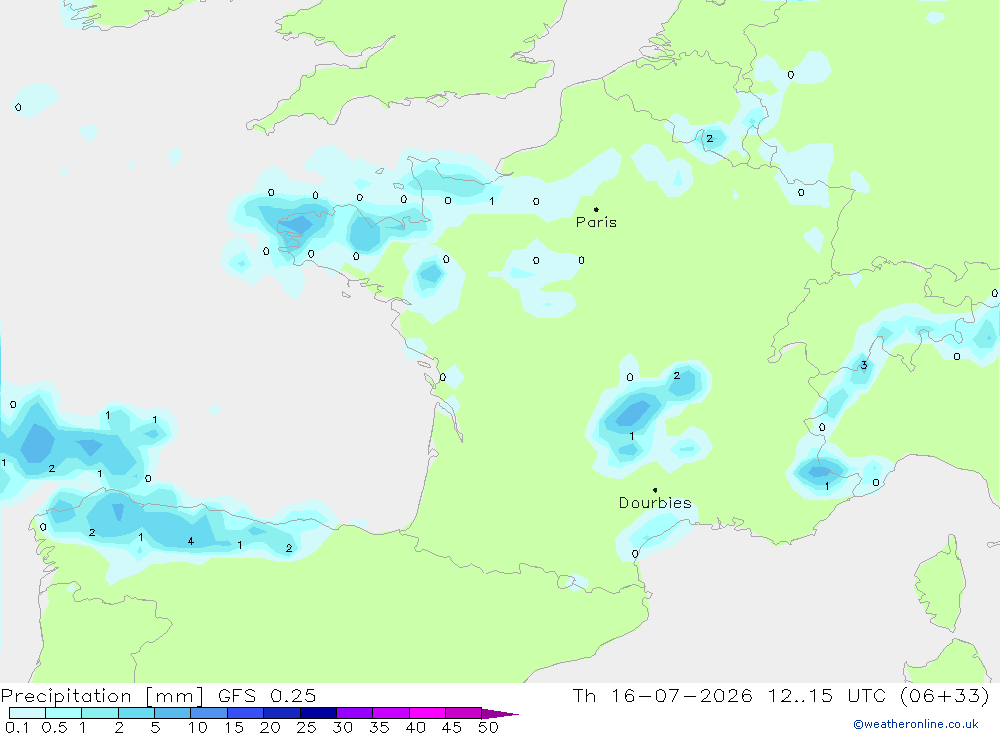Click the value "2" near Luxembourg border
The height and width of the screenshot is (733, 1000).
pyautogui.click(x=710, y=138)
